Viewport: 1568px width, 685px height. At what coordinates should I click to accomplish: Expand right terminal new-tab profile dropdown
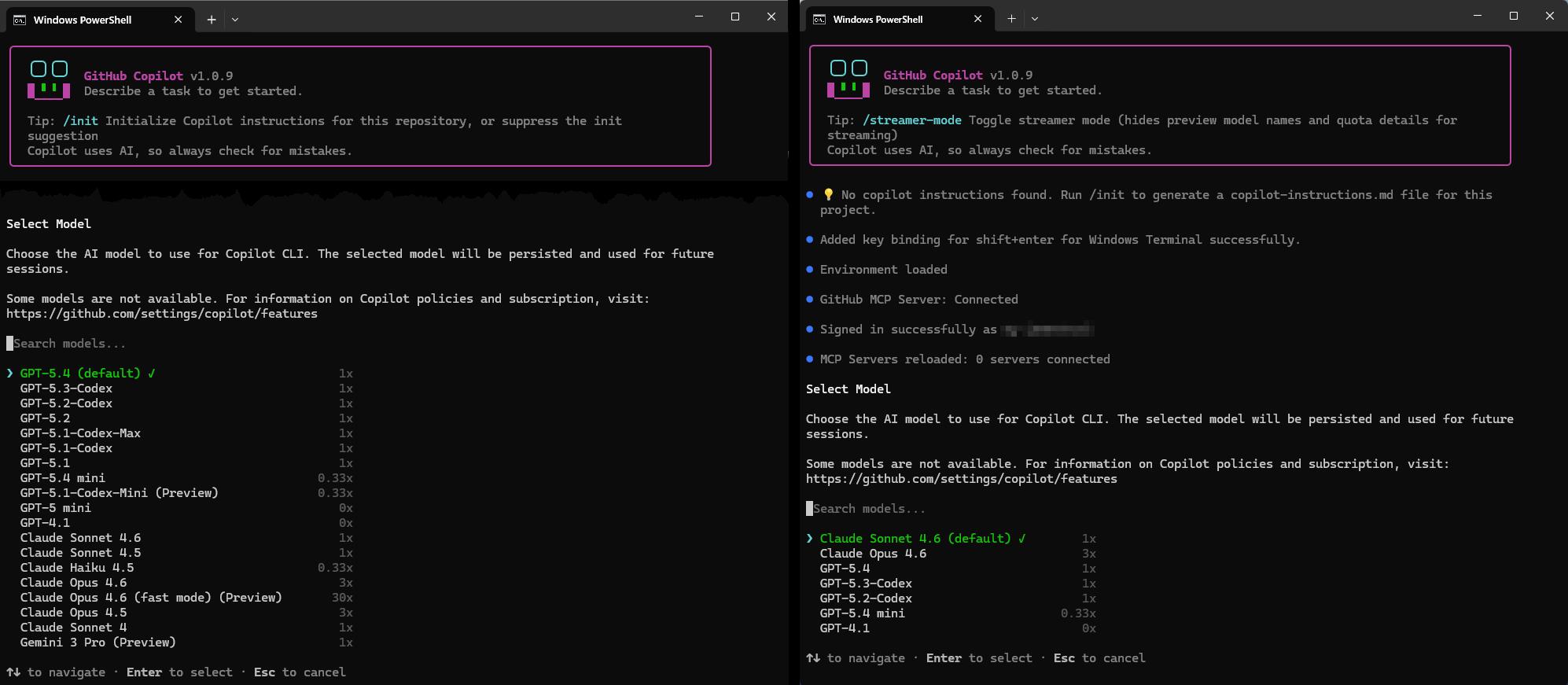1035,19
